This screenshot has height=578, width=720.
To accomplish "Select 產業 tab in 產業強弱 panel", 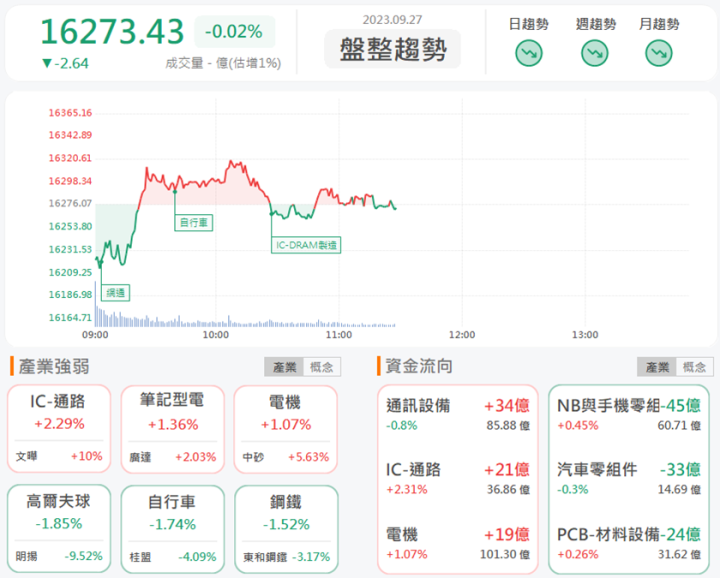I will (284, 367).
